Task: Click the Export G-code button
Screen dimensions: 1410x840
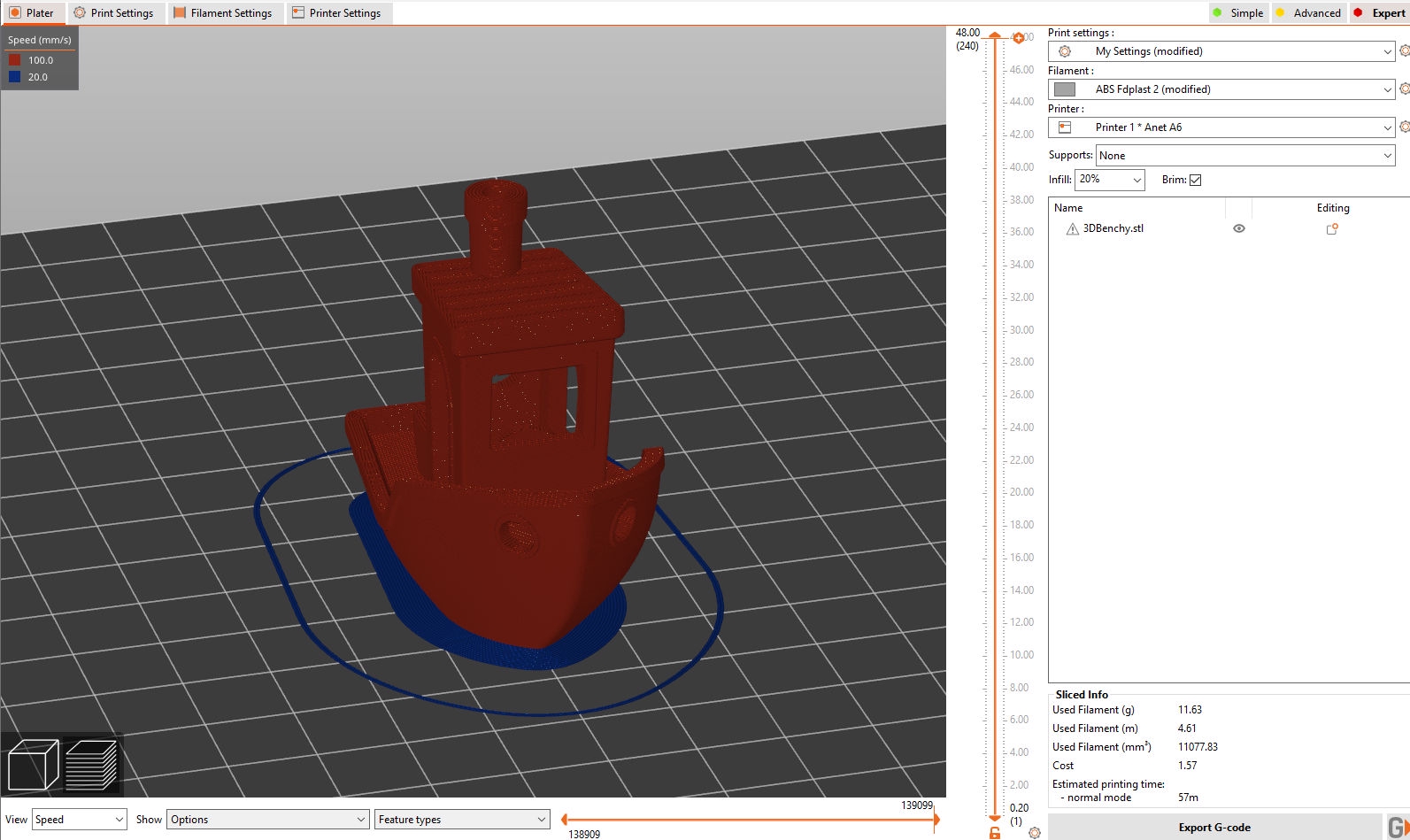Action: click(x=1214, y=828)
